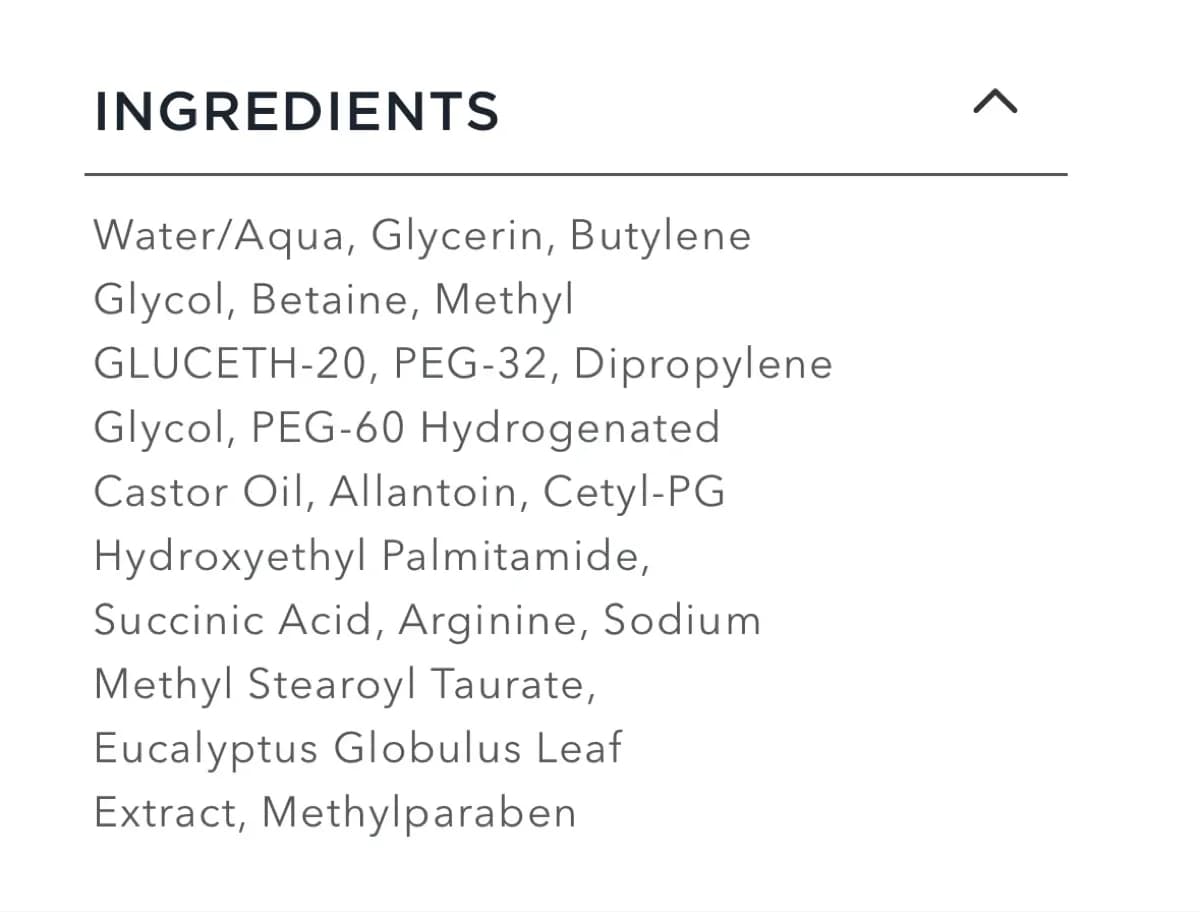Select Eucalyptus Globulus Leaf Extract
The height and width of the screenshot is (912, 1200).
click(358, 748)
